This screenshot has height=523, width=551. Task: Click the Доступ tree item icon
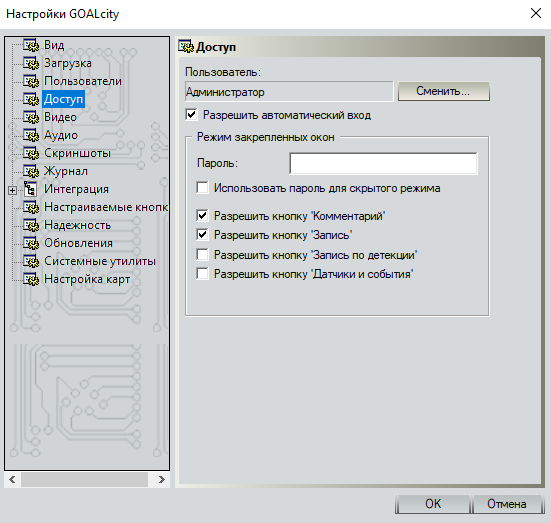click(x=31, y=99)
